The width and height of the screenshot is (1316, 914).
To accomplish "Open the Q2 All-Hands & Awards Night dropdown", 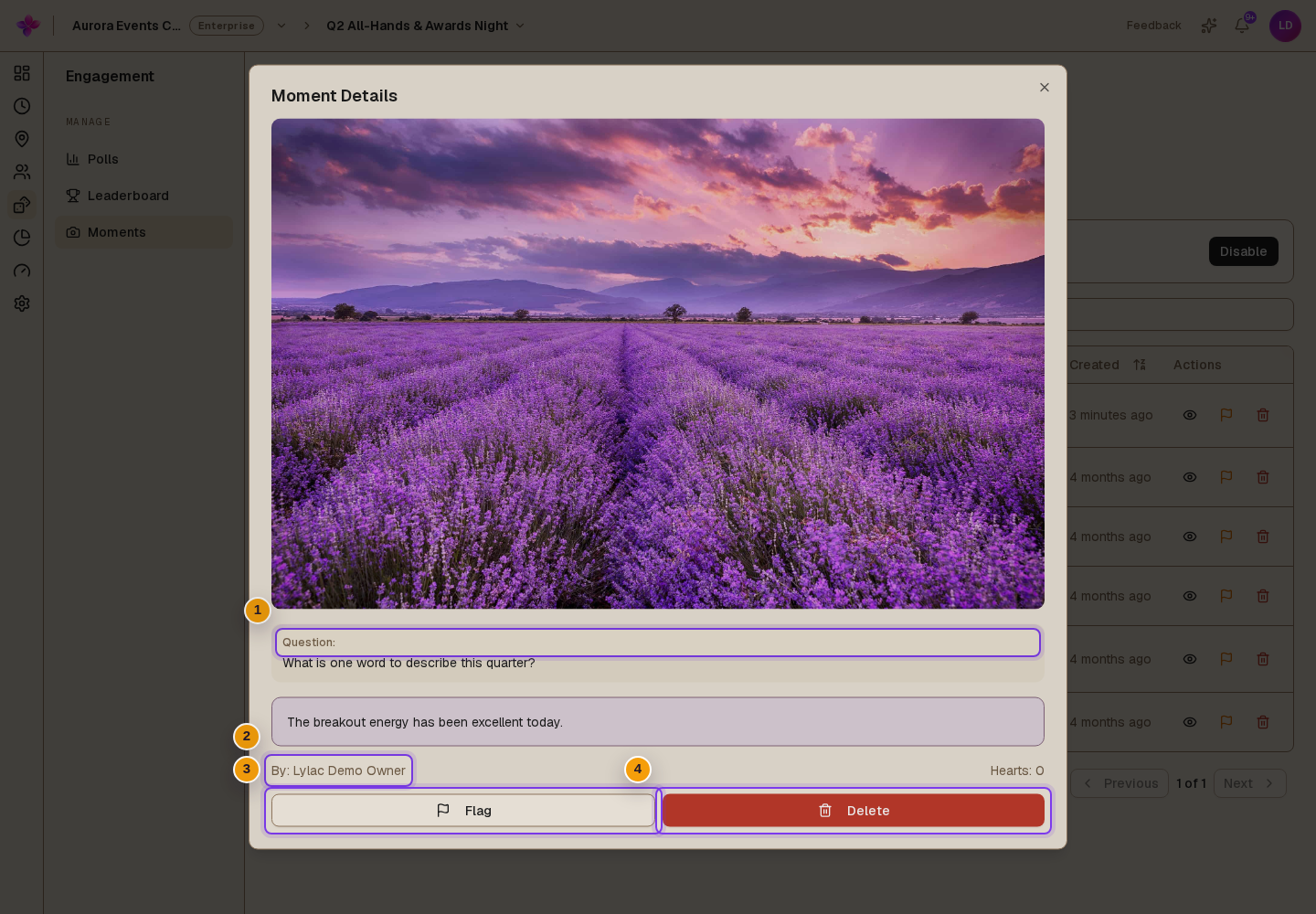I will pos(426,26).
